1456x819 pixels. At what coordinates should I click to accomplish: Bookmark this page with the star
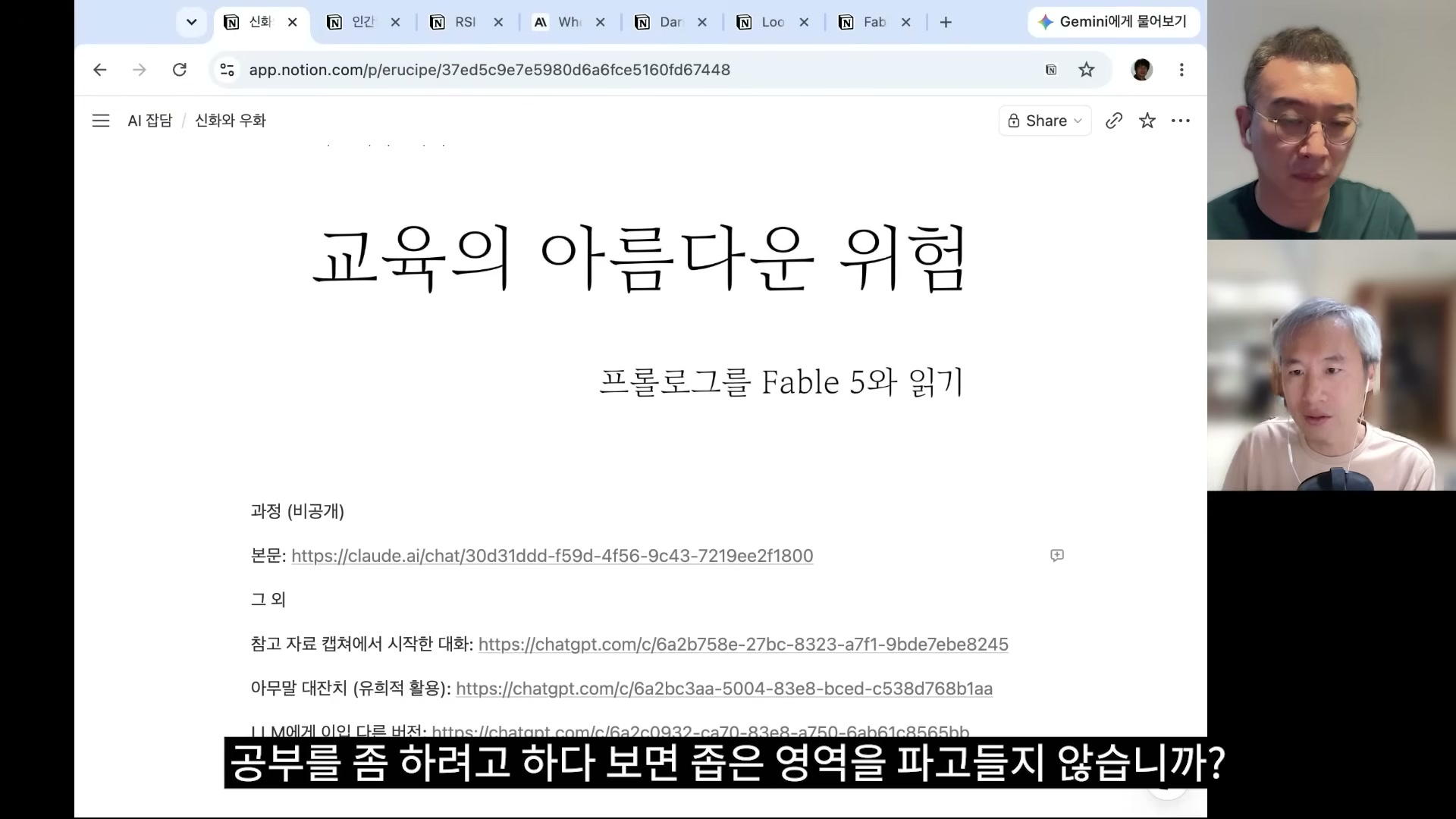pos(1087,70)
